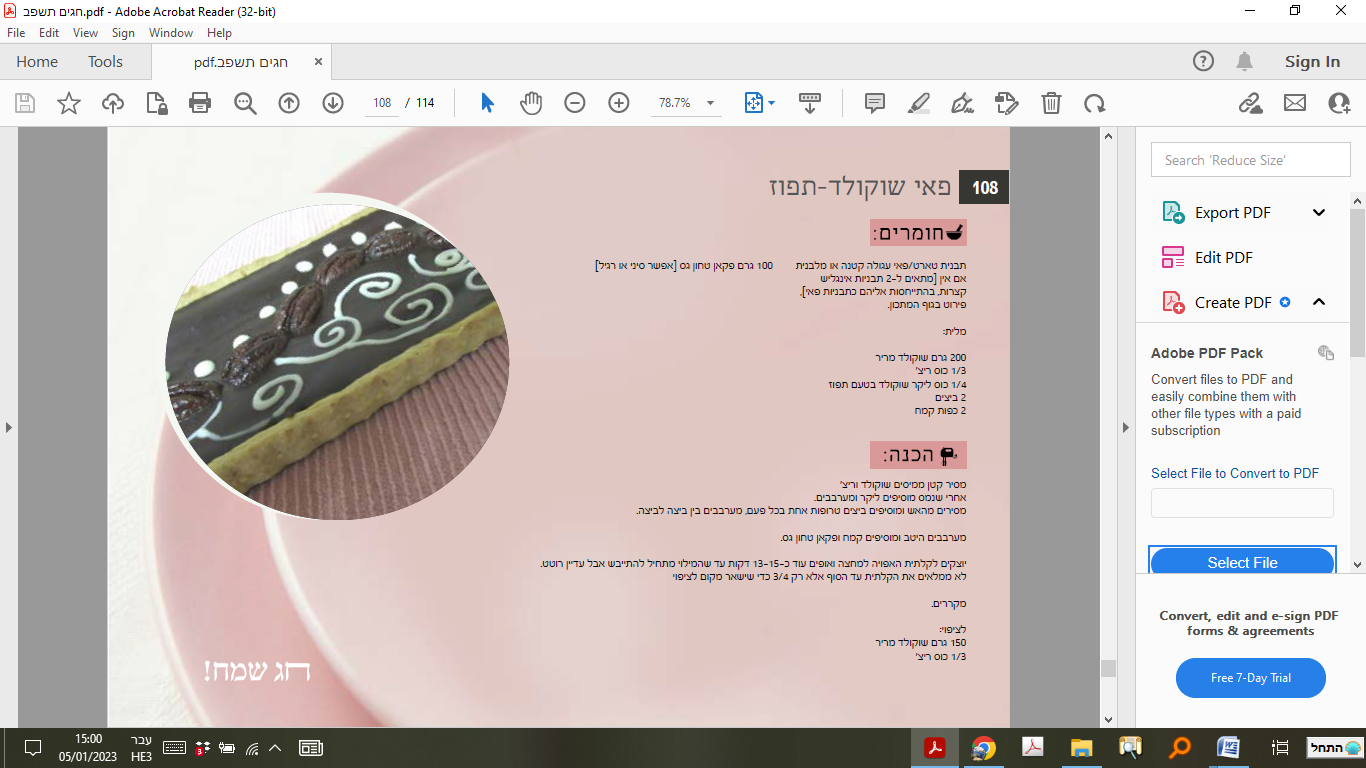Image resolution: width=1366 pixels, height=768 pixels.
Task: Open the Windows Start button (התחל)
Action: (1334, 748)
